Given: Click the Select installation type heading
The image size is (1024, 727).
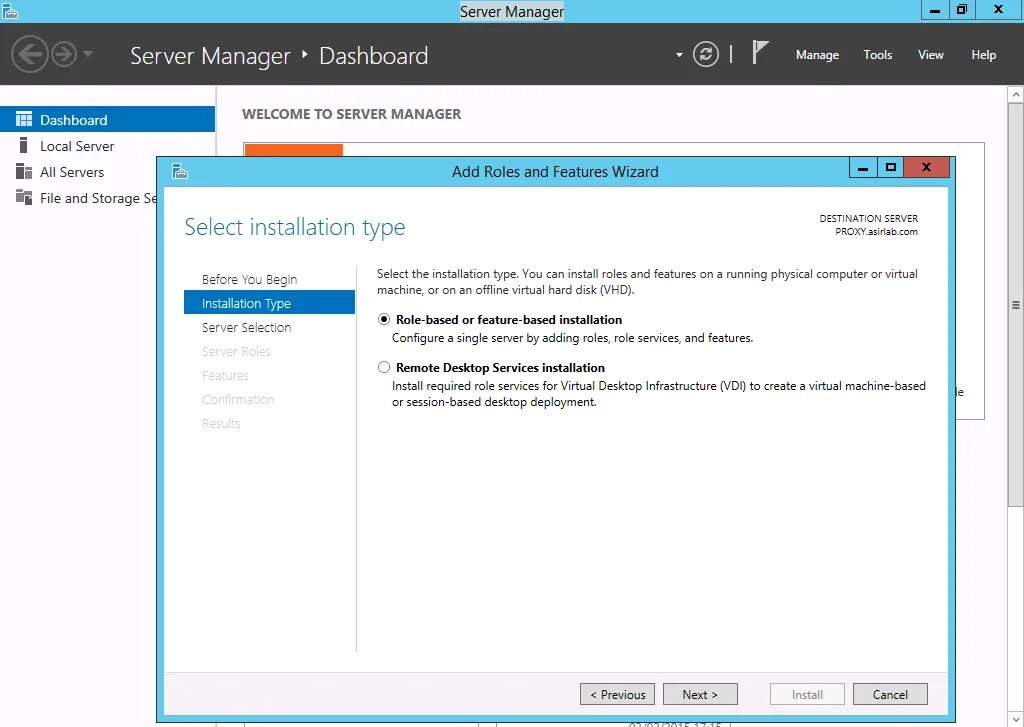Looking at the screenshot, I should 295,227.
